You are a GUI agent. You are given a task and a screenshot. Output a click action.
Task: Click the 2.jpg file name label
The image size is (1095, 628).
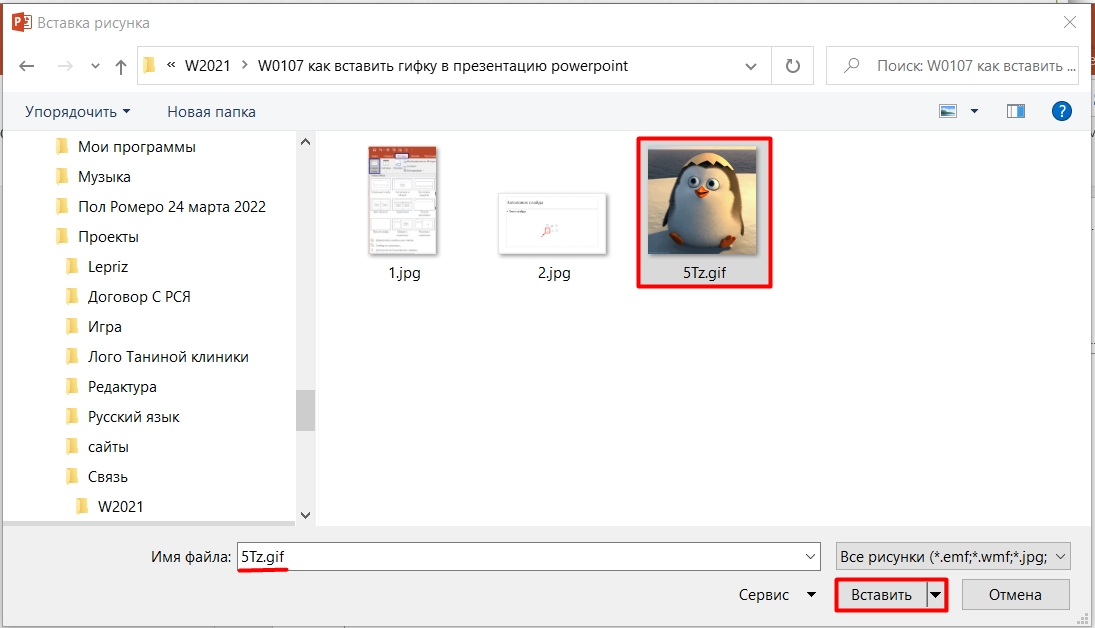tap(554, 273)
